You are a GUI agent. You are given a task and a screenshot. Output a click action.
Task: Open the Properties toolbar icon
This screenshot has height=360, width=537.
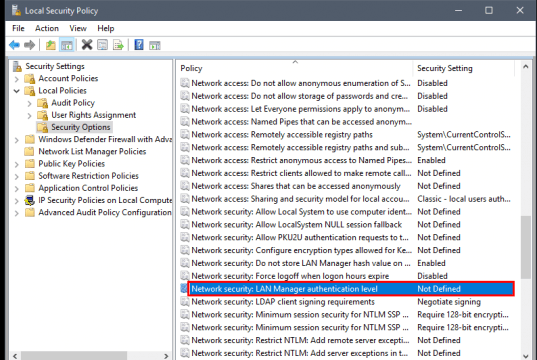point(102,45)
